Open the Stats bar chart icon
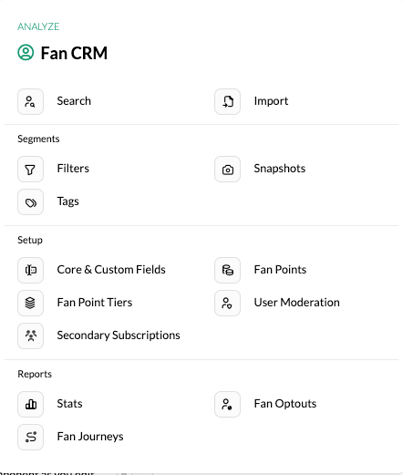Viewport: 403px width, 475px height. (x=30, y=404)
